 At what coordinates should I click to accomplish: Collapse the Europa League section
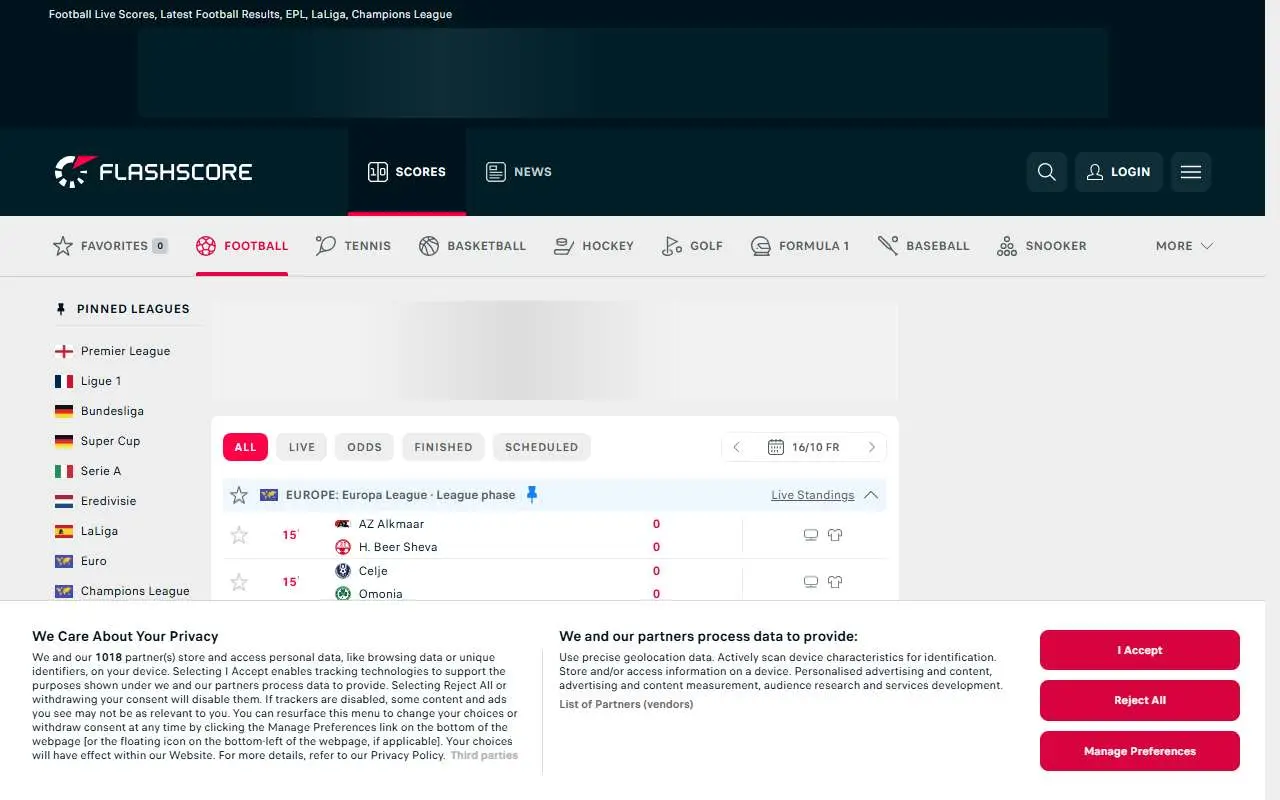[871, 495]
